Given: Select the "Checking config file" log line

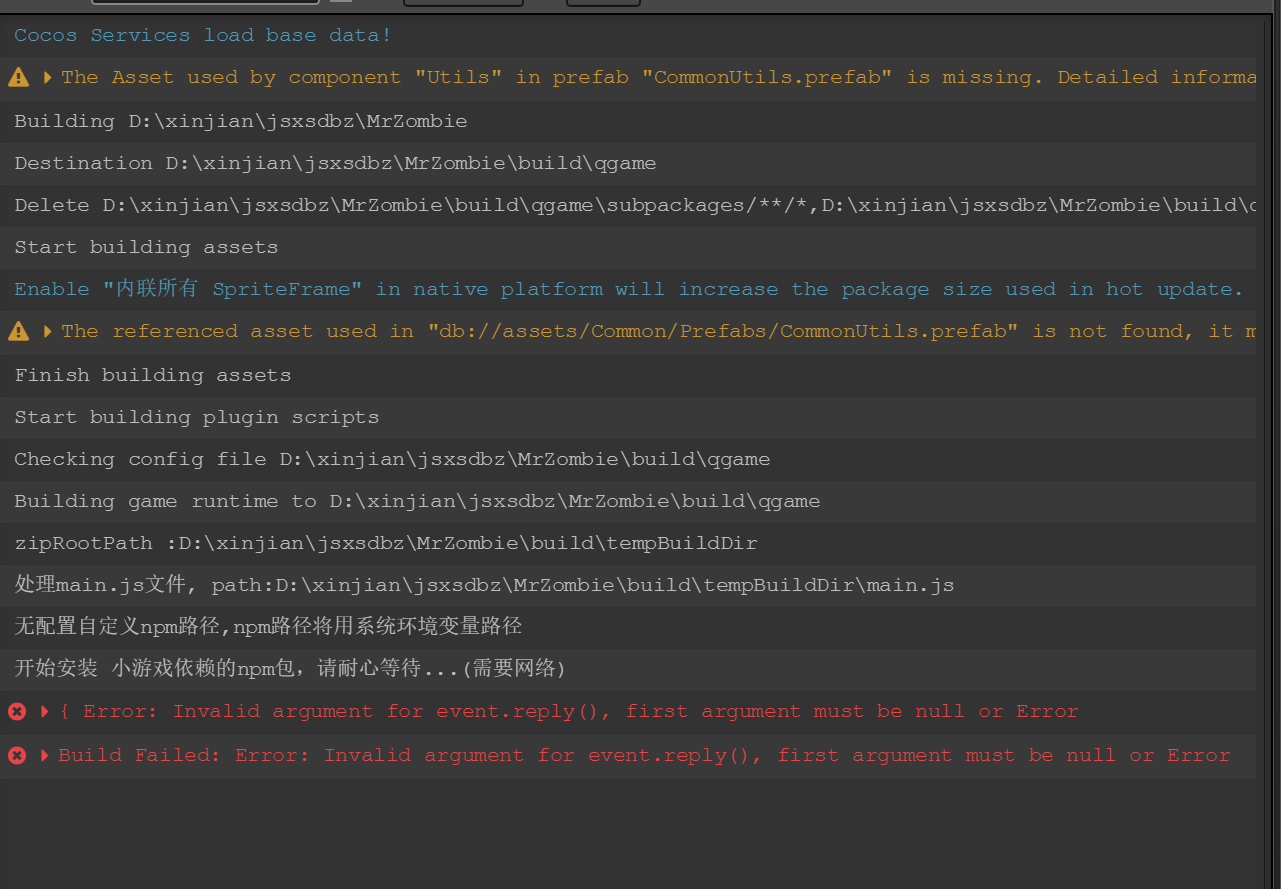Looking at the screenshot, I should [392, 459].
